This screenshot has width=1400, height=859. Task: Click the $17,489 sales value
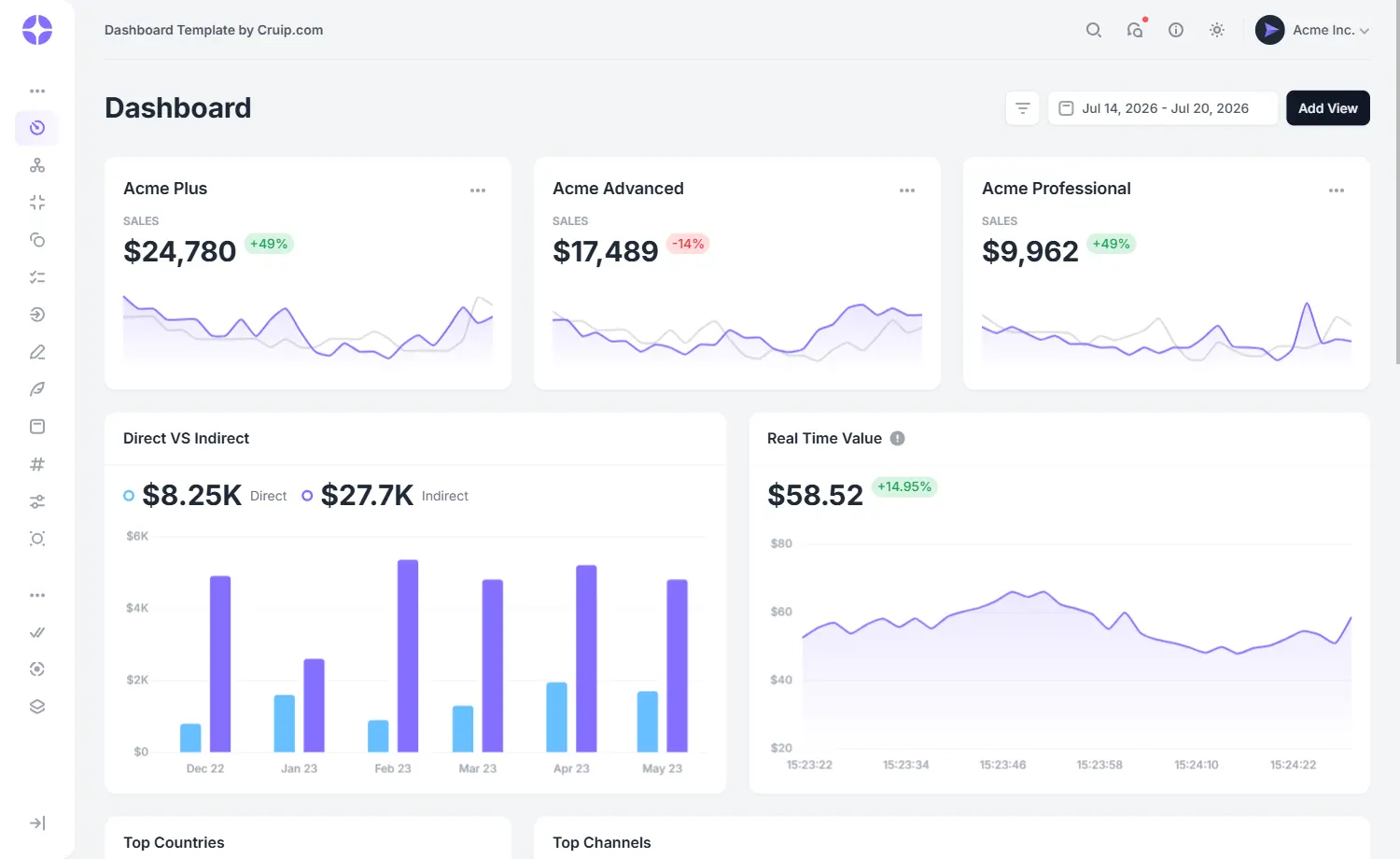click(x=606, y=251)
